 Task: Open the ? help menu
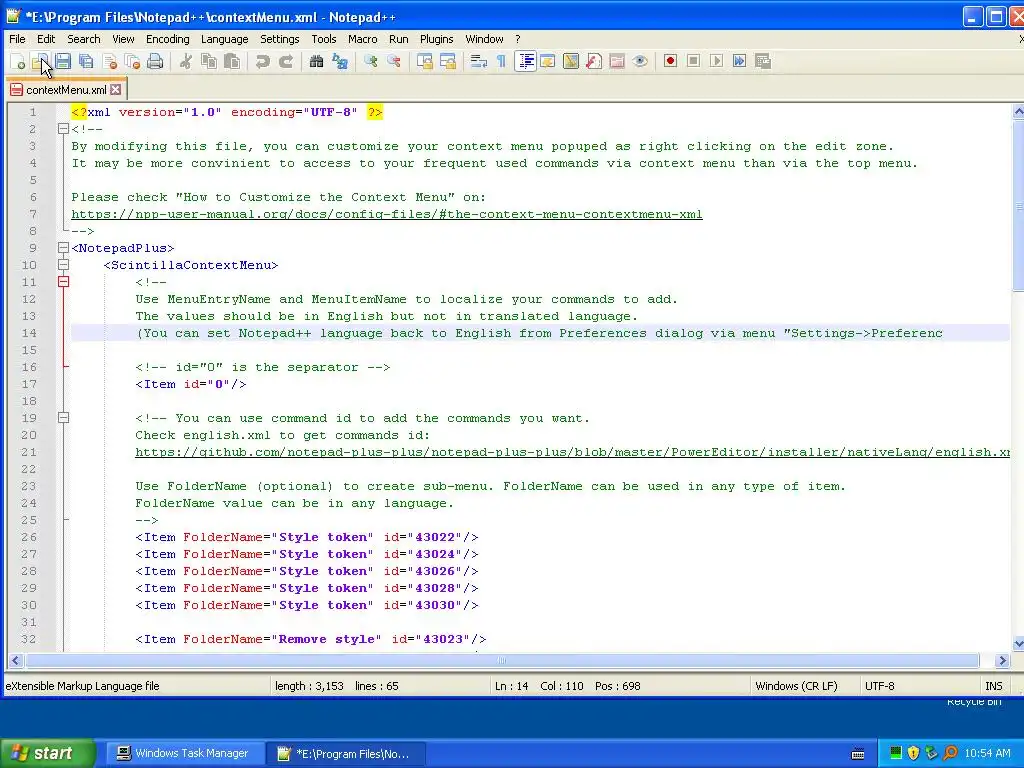click(x=518, y=39)
